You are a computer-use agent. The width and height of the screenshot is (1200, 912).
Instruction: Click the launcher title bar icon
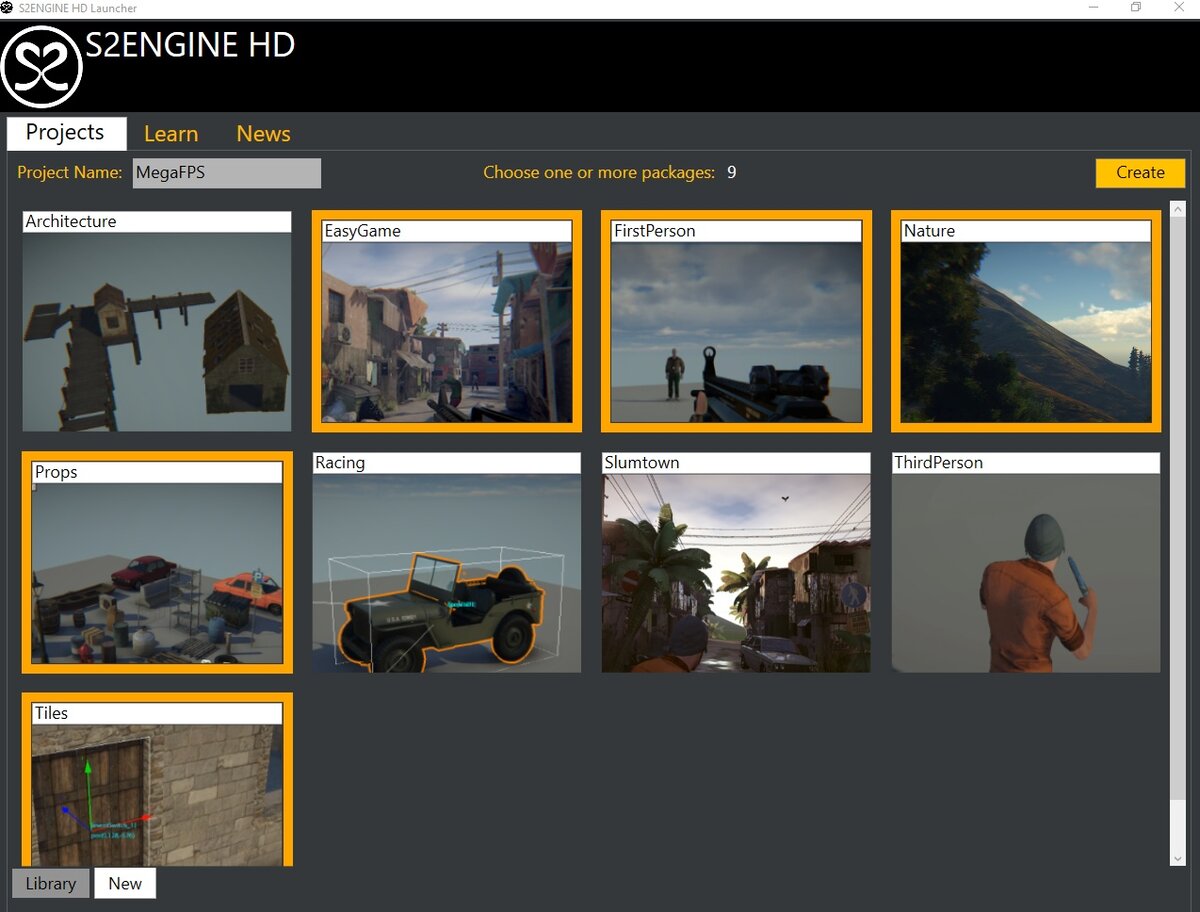pyautogui.click(x=8, y=8)
